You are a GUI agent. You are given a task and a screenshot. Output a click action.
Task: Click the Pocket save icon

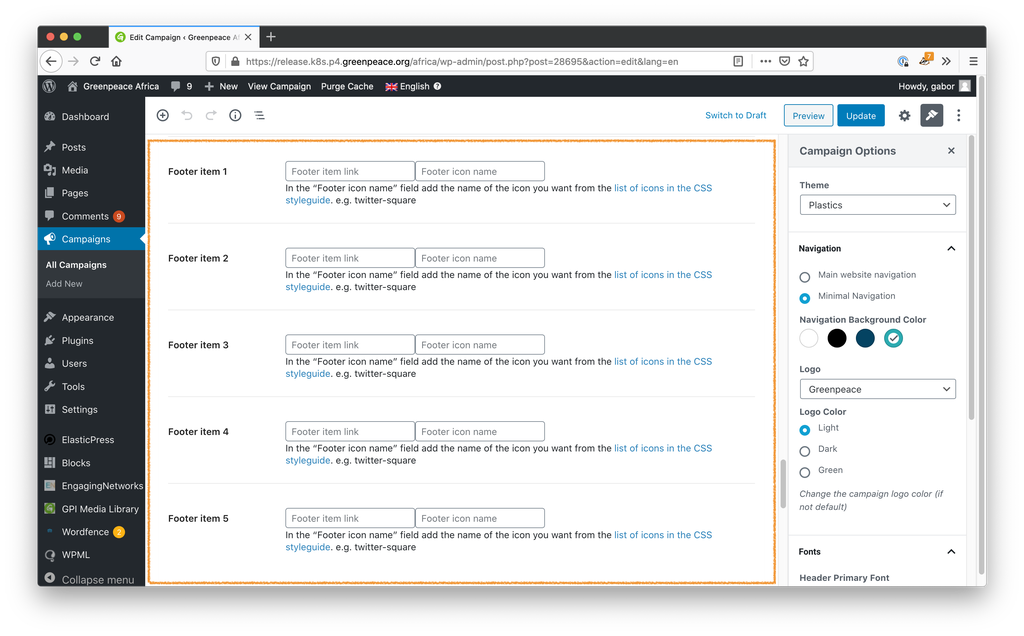coord(784,61)
